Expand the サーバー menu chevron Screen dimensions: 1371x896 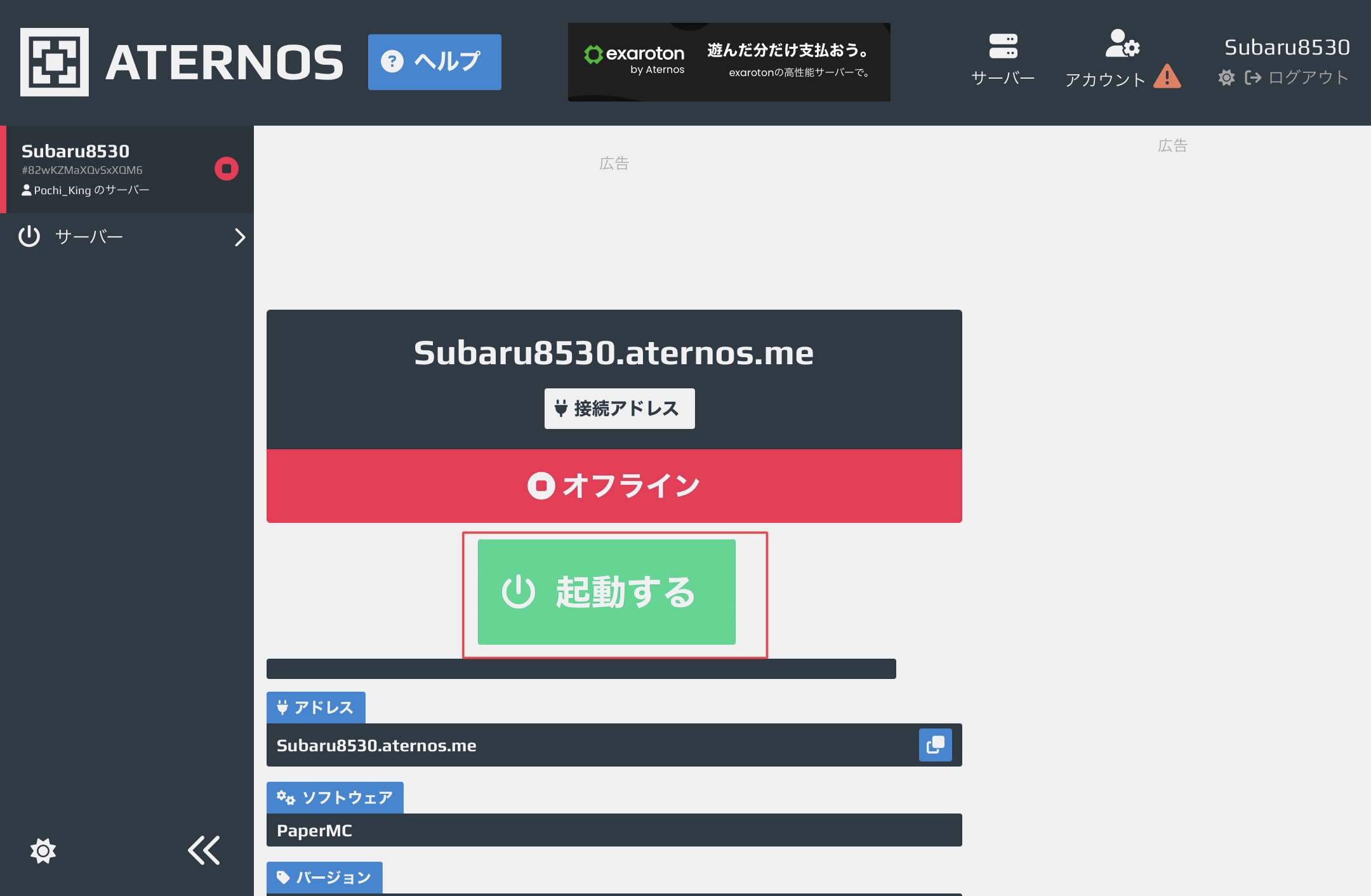coord(239,237)
